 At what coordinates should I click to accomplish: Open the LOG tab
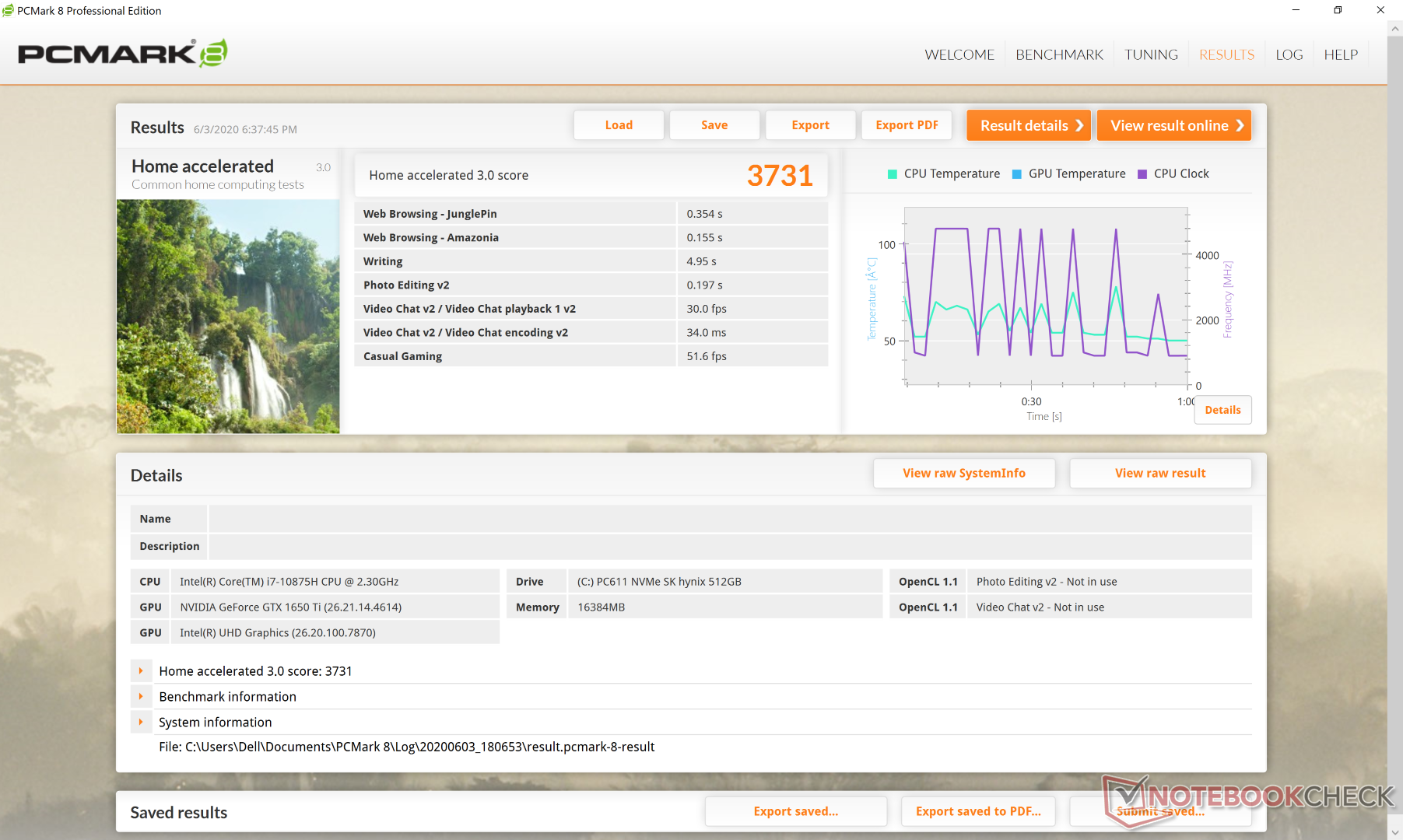tap(1289, 54)
